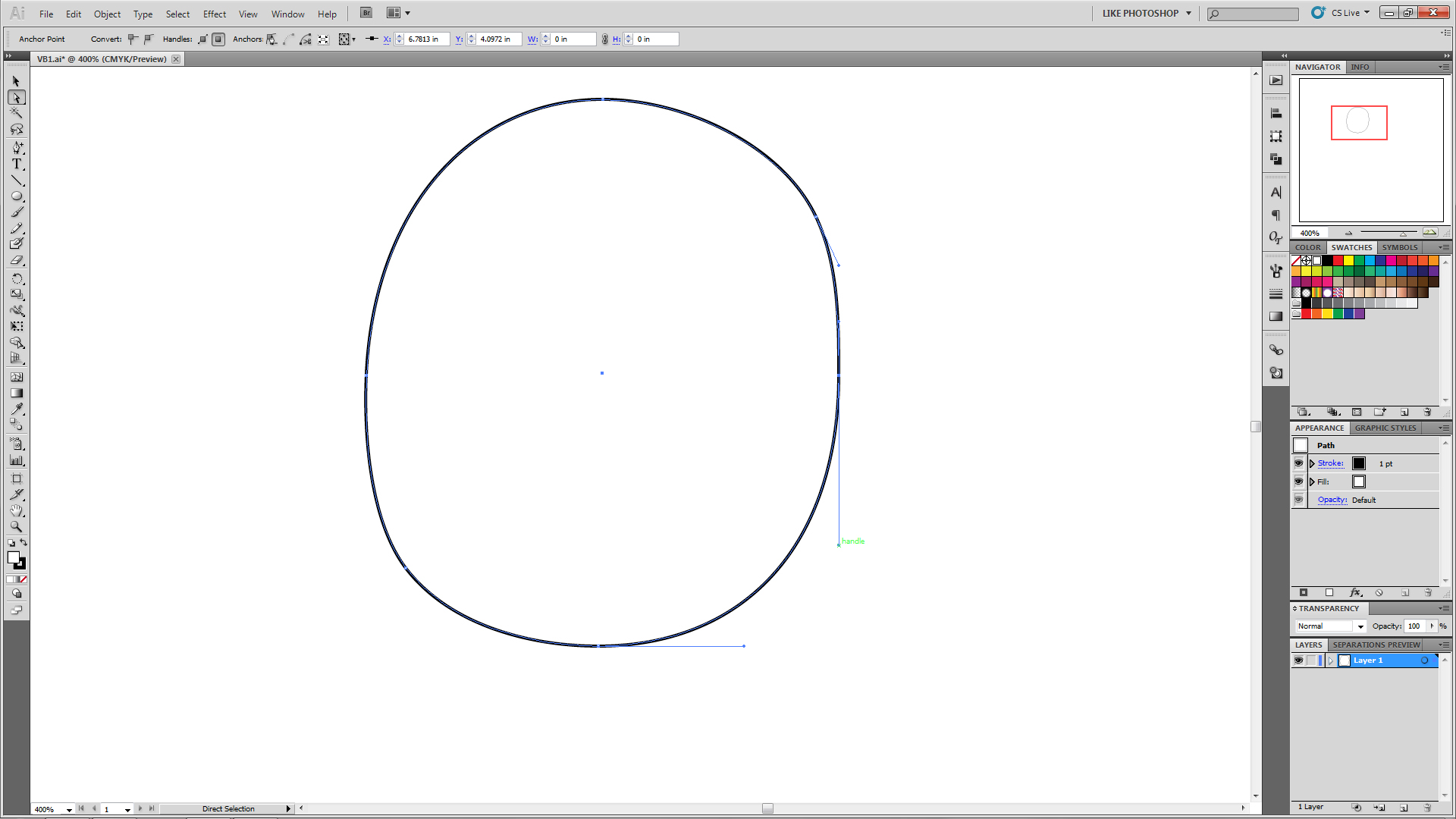Select the Hand tool

(17, 510)
